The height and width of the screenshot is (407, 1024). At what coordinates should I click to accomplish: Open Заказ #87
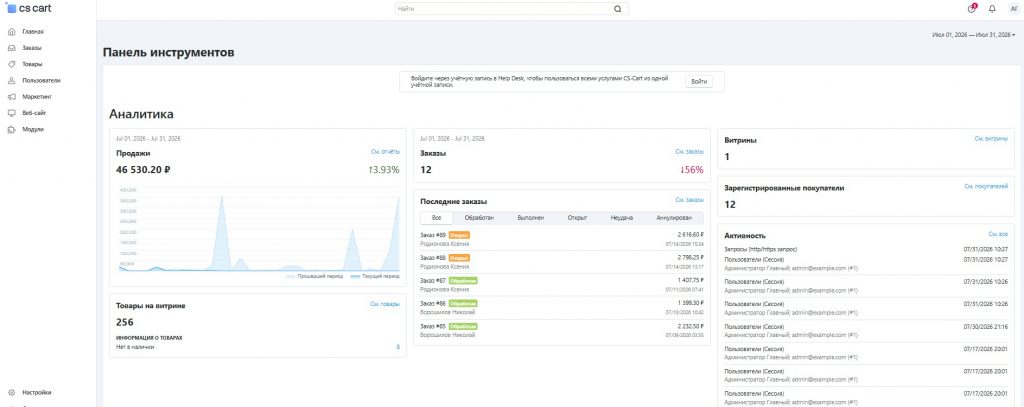click(x=433, y=280)
